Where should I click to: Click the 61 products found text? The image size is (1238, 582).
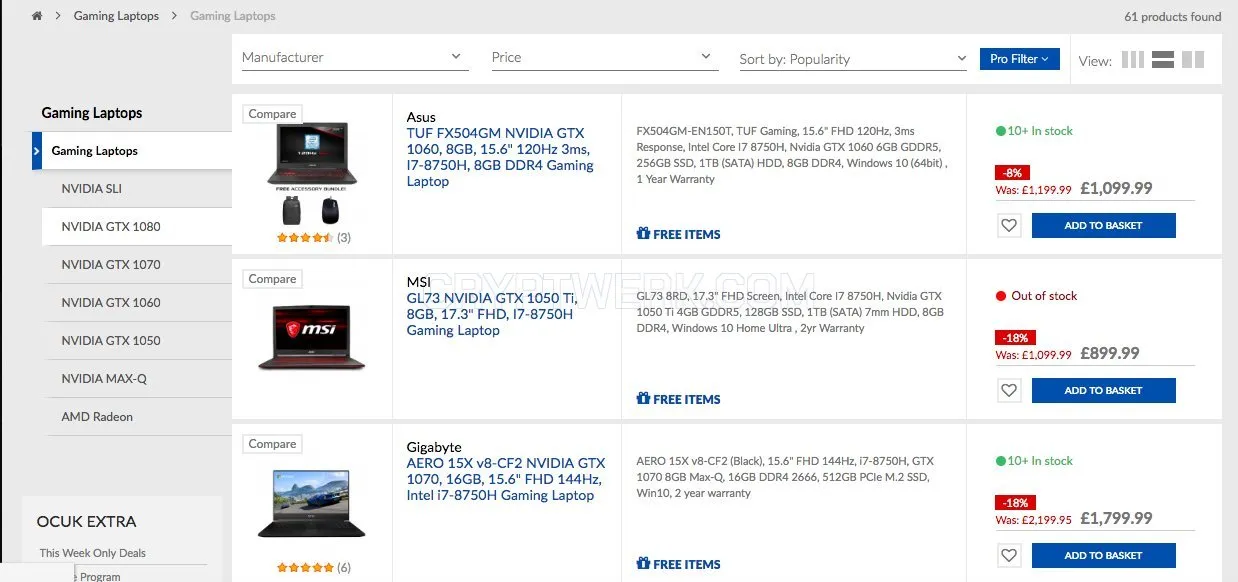point(1172,16)
